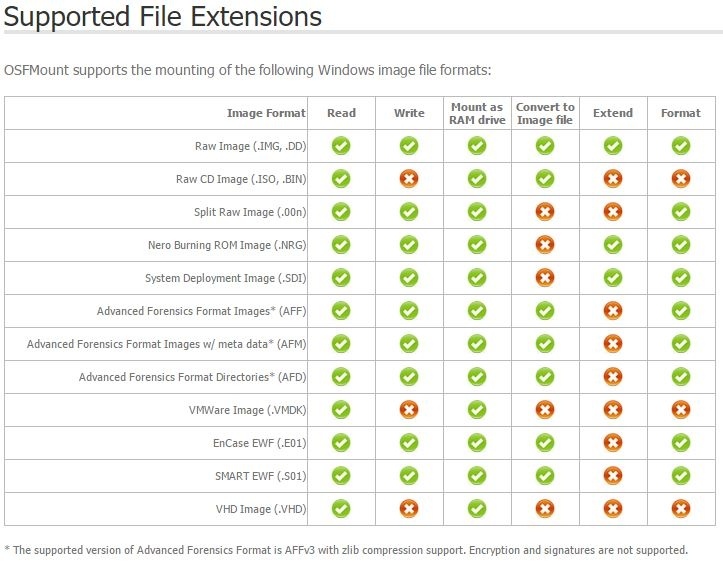Click the Convert to Image file header
The width and height of the screenshot is (723, 564).
click(545, 113)
